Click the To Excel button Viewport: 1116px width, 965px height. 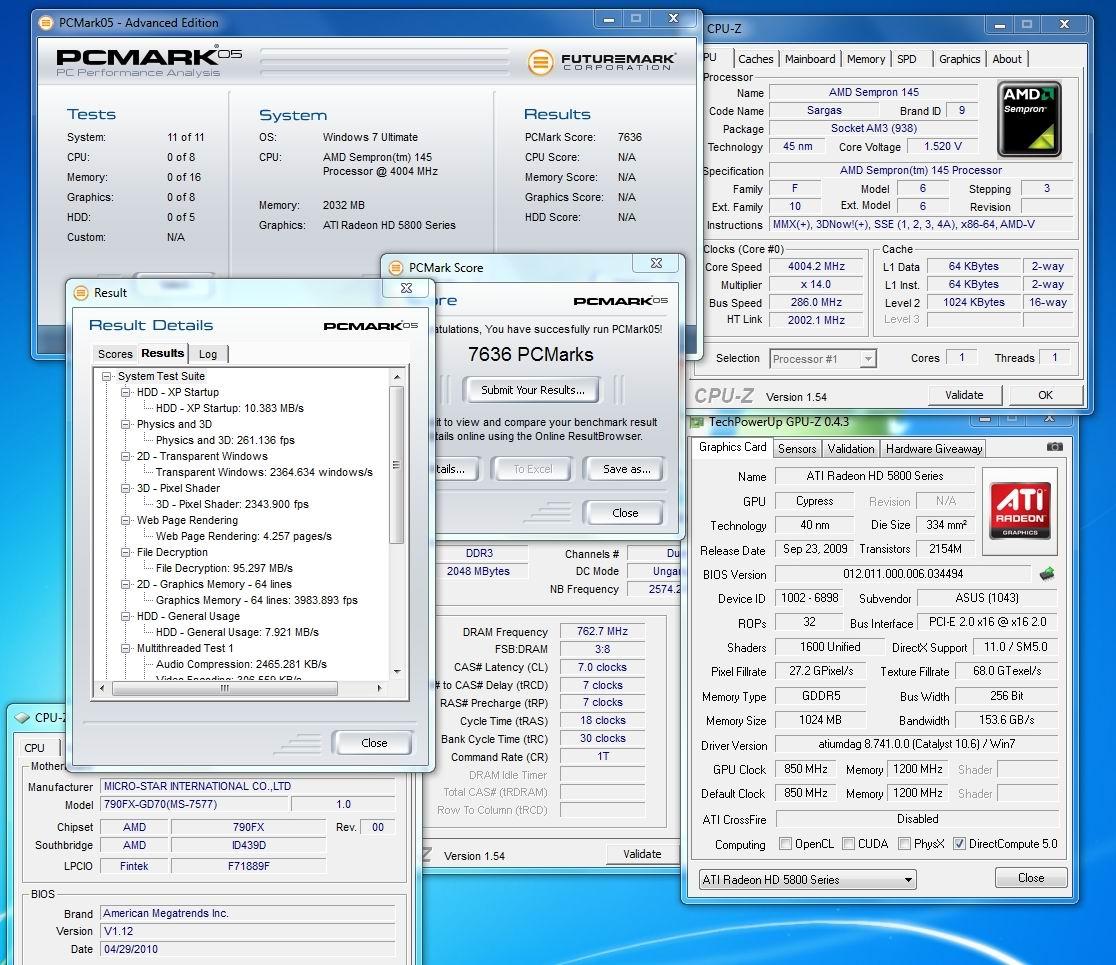coord(532,469)
